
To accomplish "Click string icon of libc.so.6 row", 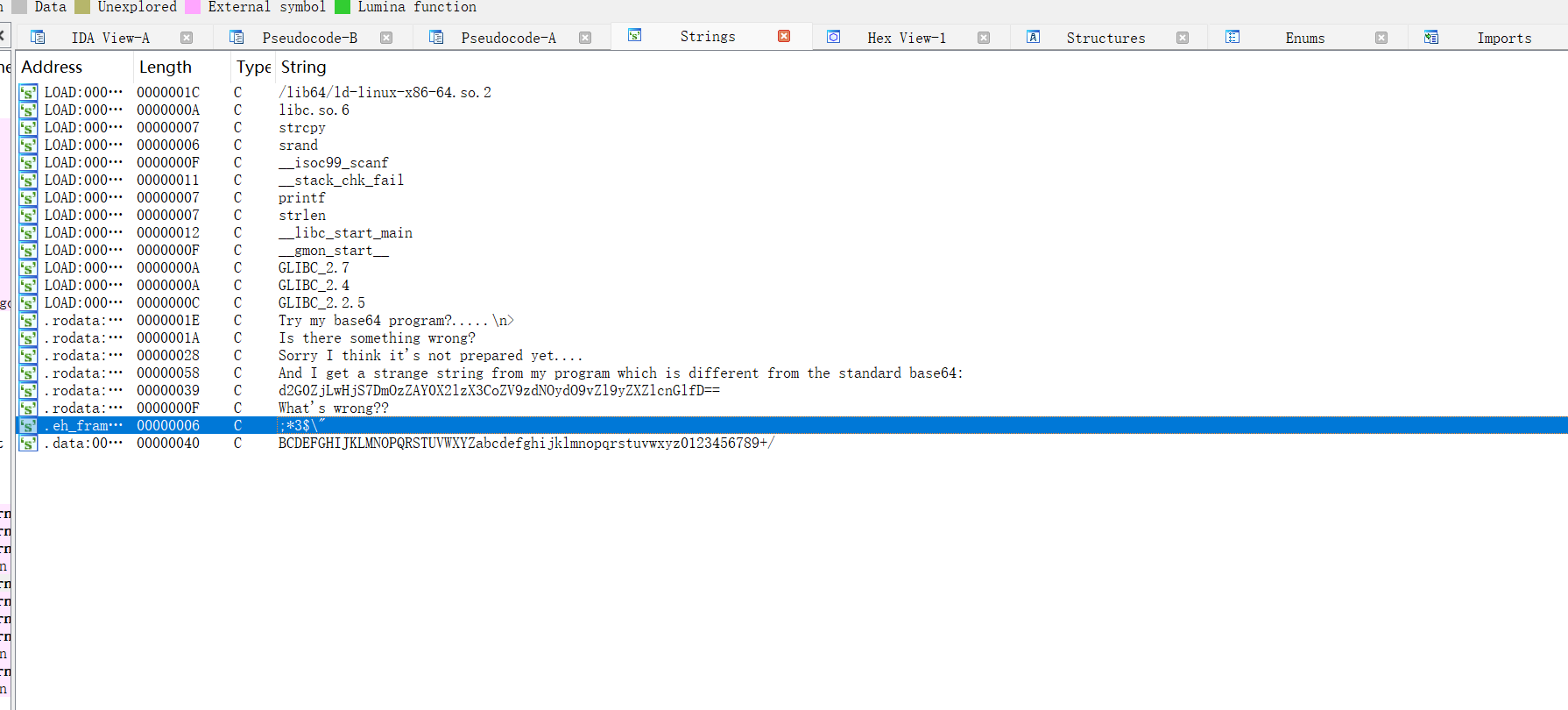I will click(28, 110).
